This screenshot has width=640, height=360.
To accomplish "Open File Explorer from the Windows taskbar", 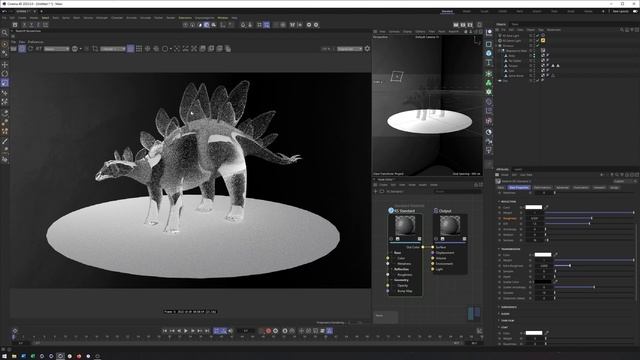I will point(14,356).
